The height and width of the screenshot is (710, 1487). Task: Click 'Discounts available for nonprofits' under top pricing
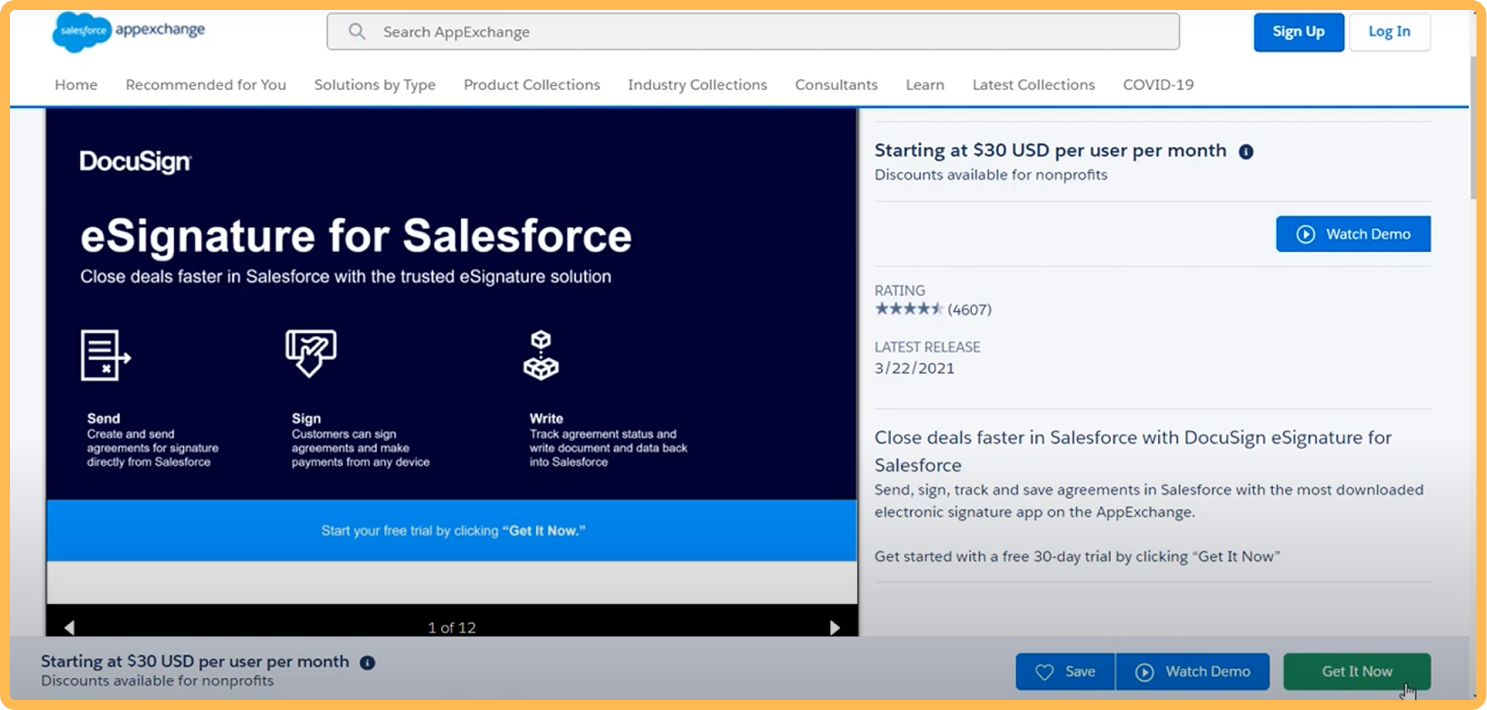pyautogui.click(x=991, y=175)
